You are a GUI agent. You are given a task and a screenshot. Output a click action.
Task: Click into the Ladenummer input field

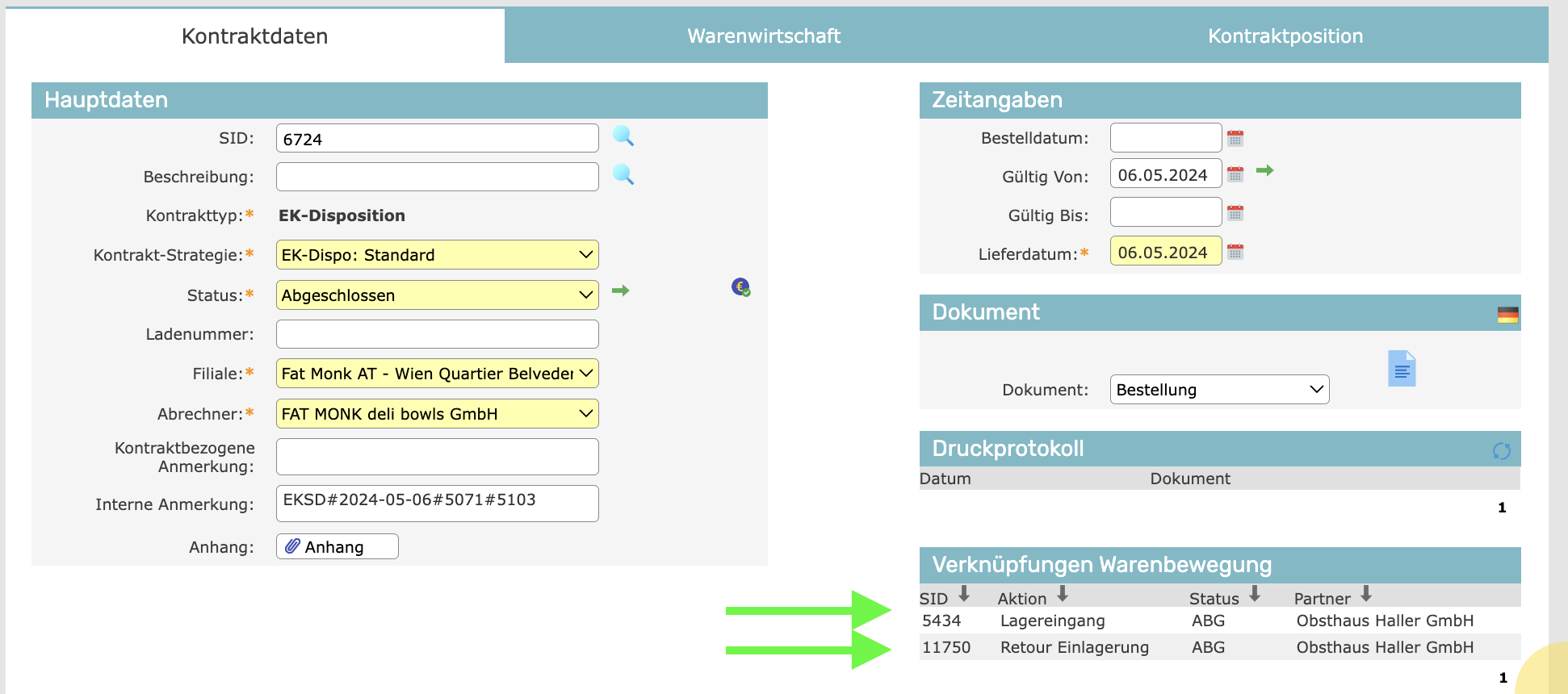(437, 334)
